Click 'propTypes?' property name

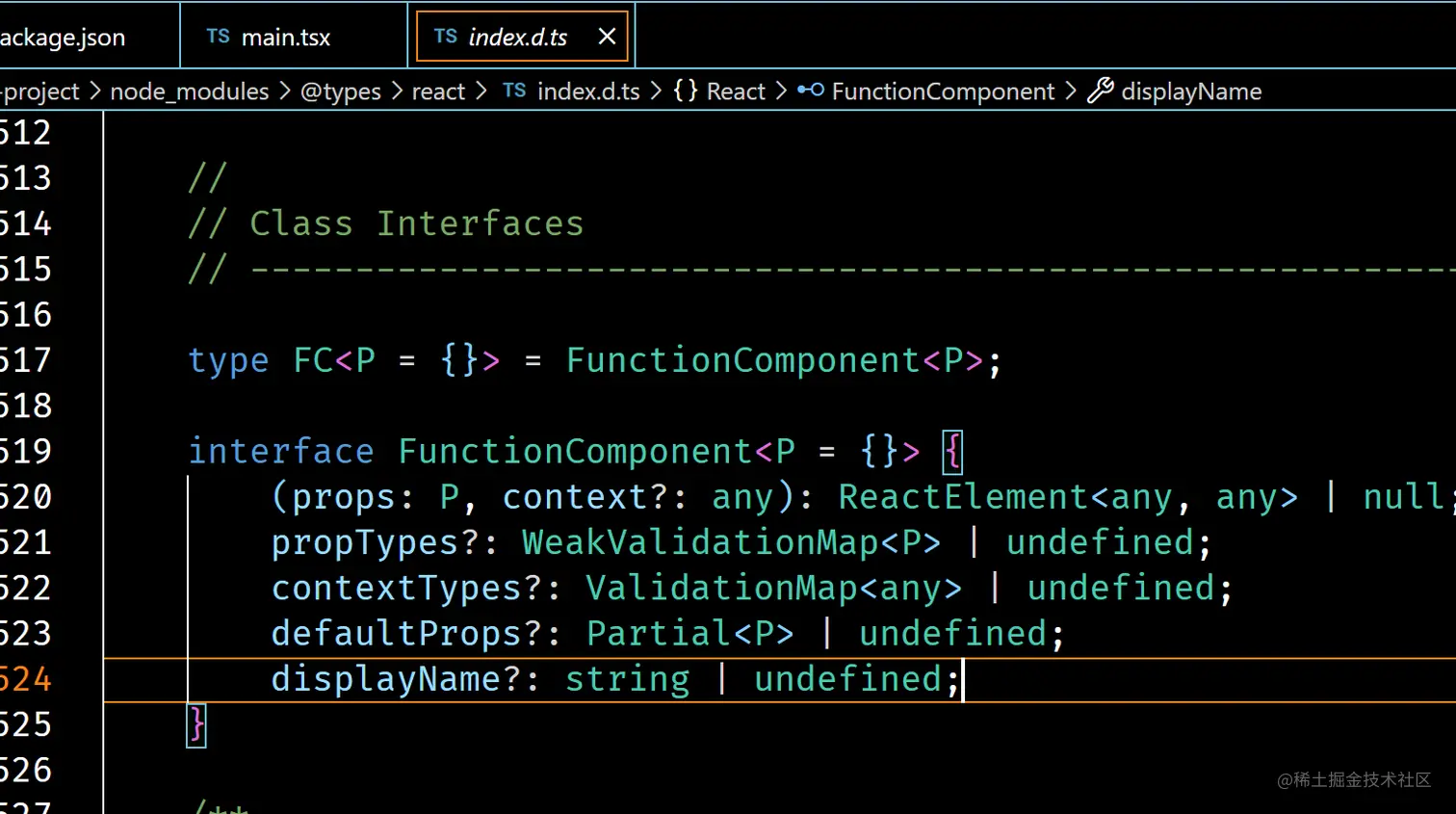tap(375, 543)
